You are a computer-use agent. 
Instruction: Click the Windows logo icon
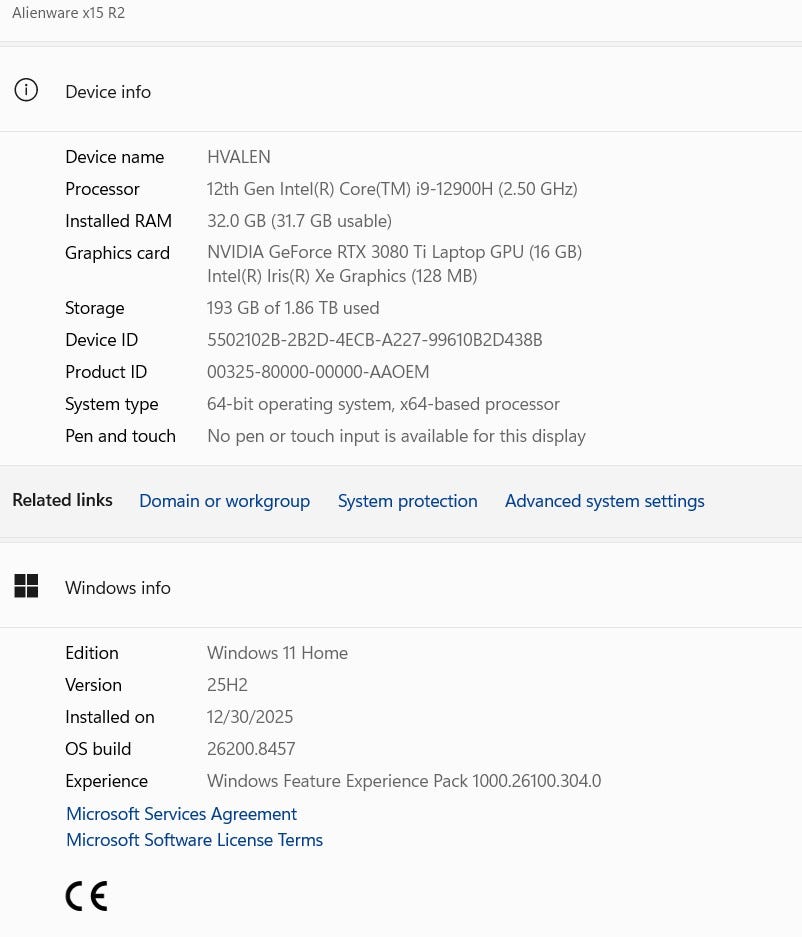pyautogui.click(x=26, y=586)
